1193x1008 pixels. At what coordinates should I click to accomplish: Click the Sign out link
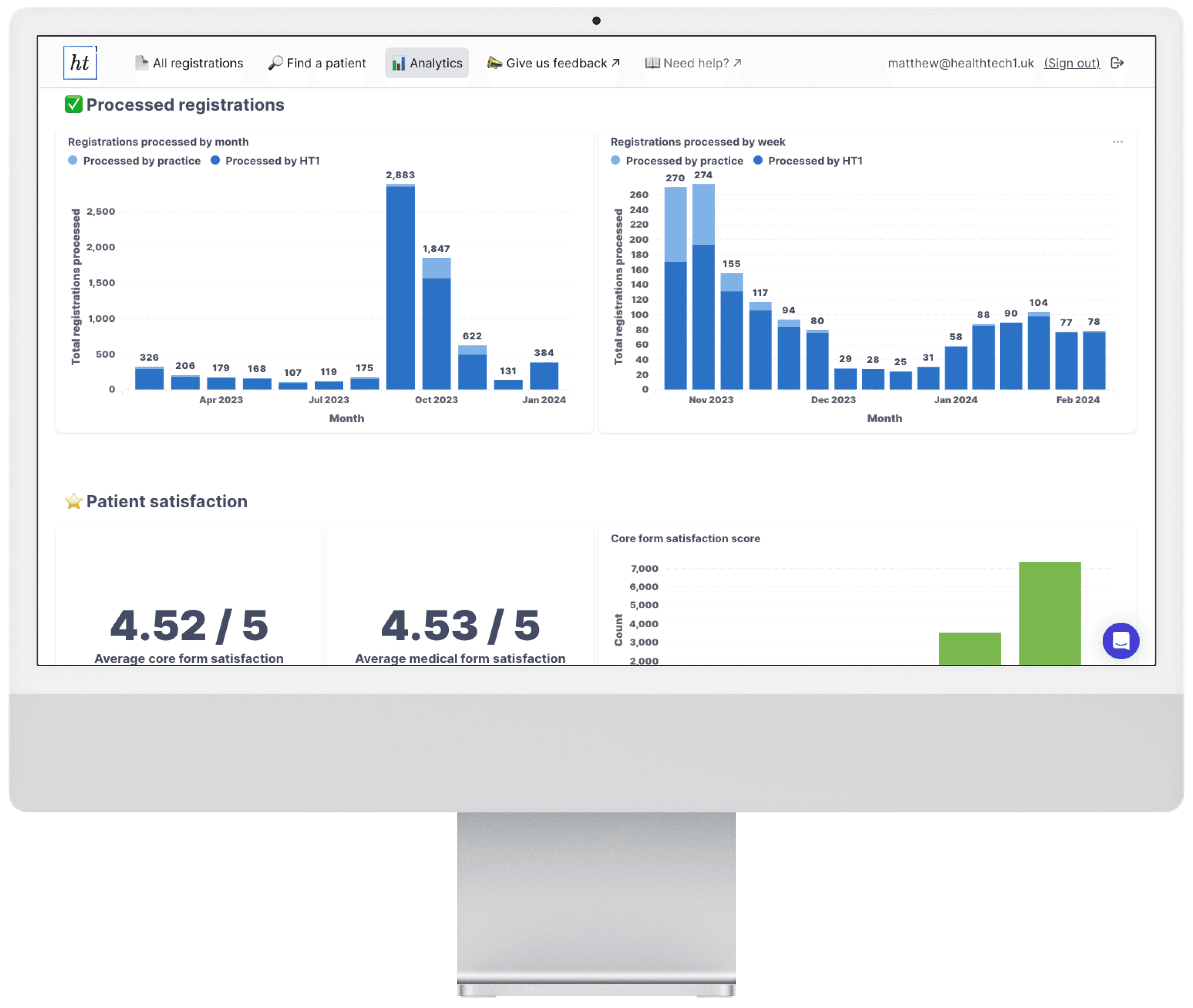(x=1073, y=63)
